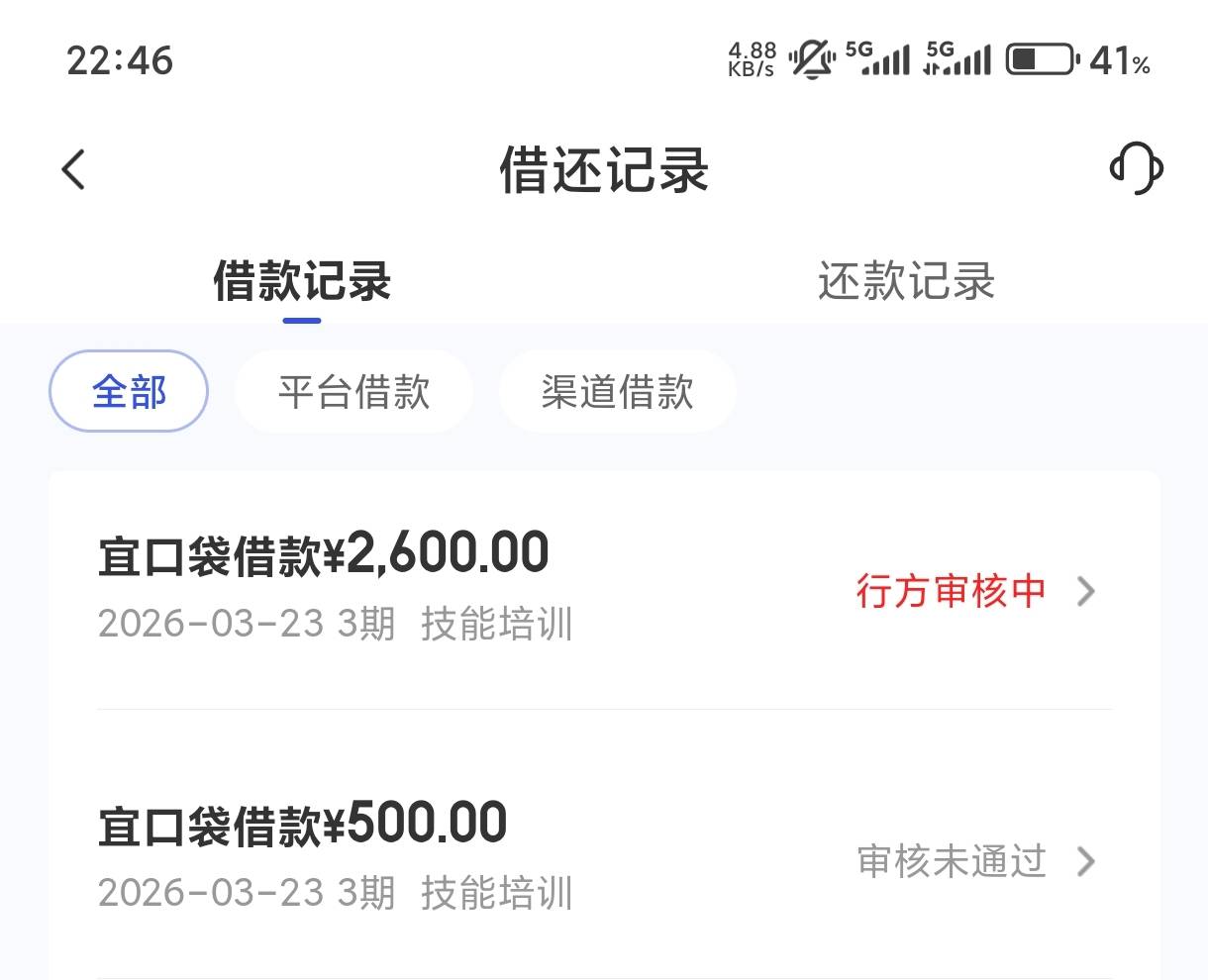Expand the ¥500.00 loan chevron

(x=1086, y=861)
